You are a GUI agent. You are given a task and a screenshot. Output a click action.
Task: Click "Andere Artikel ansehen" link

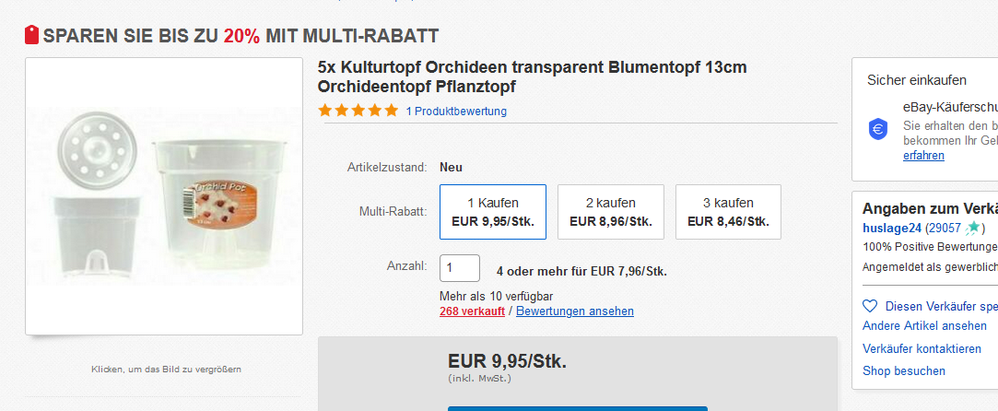pos(924,326)
